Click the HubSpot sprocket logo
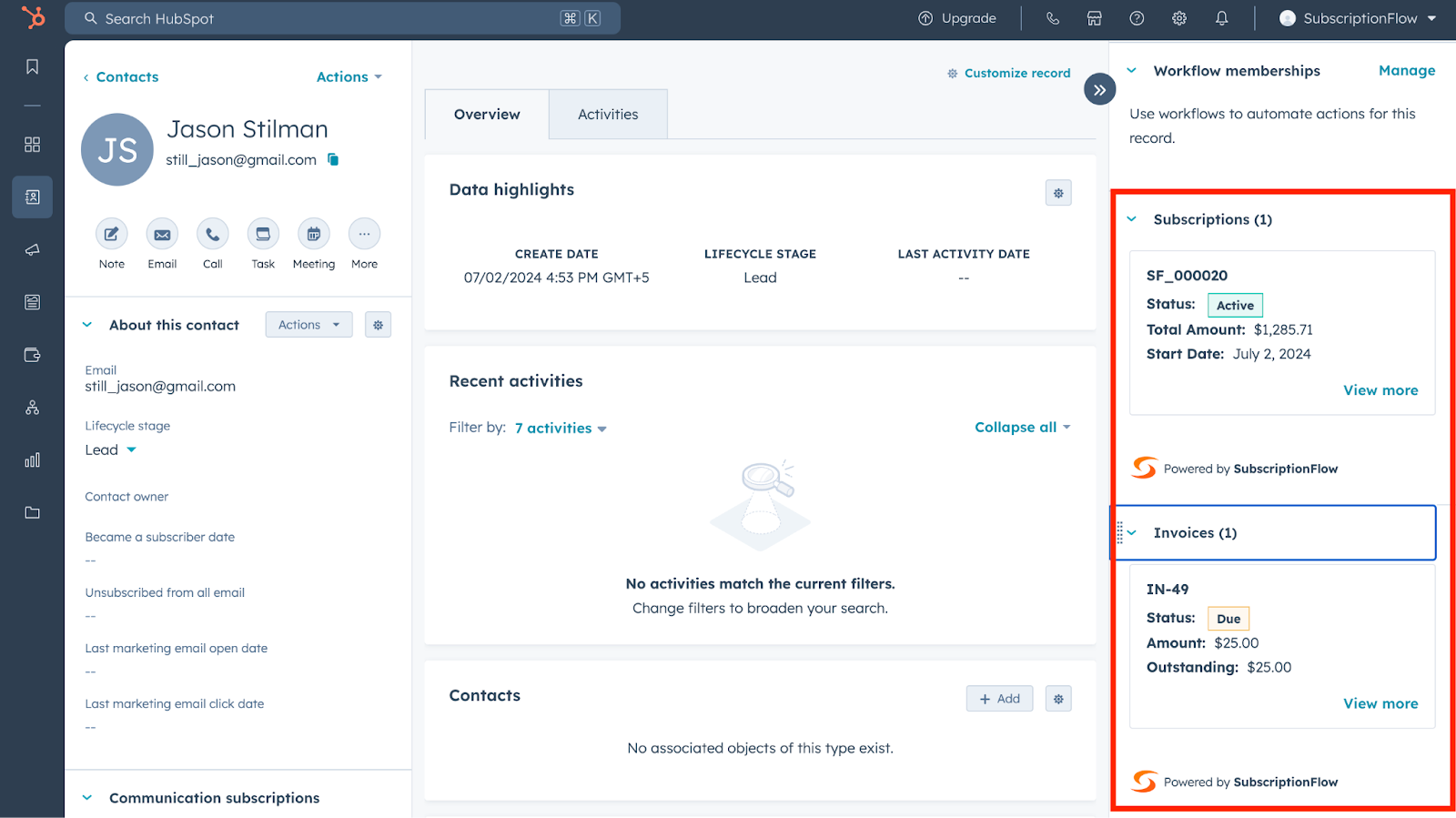 click(x=33, y=17)
